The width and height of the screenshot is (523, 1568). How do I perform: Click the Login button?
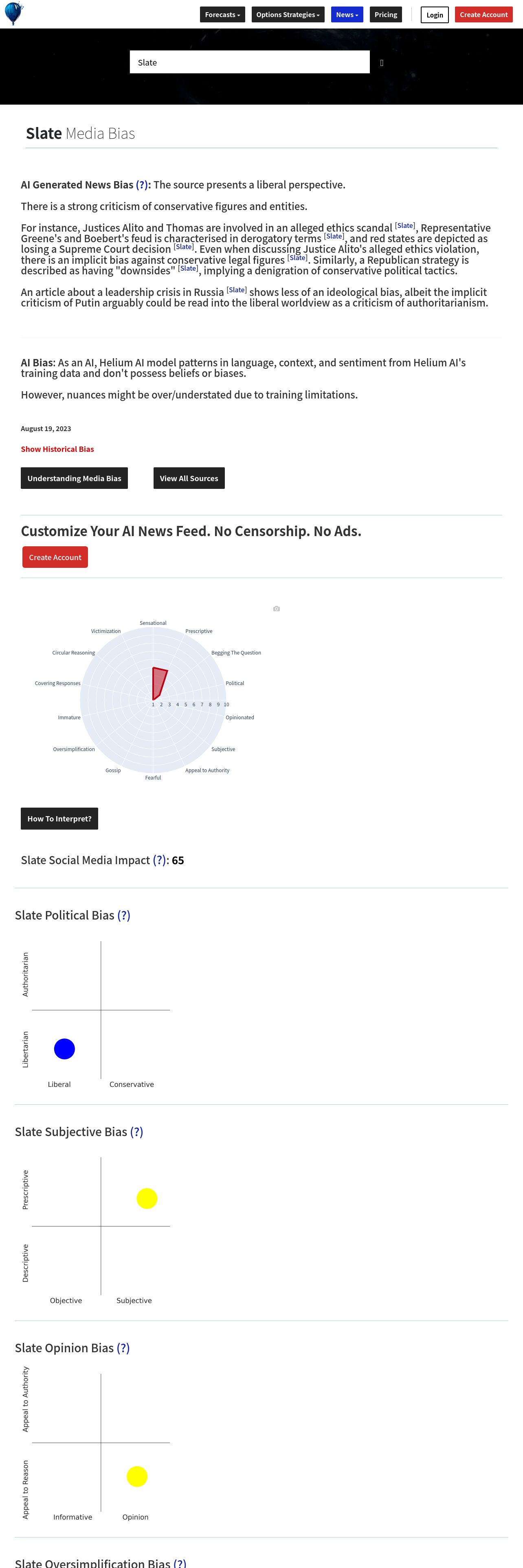(x=435, y=15)
